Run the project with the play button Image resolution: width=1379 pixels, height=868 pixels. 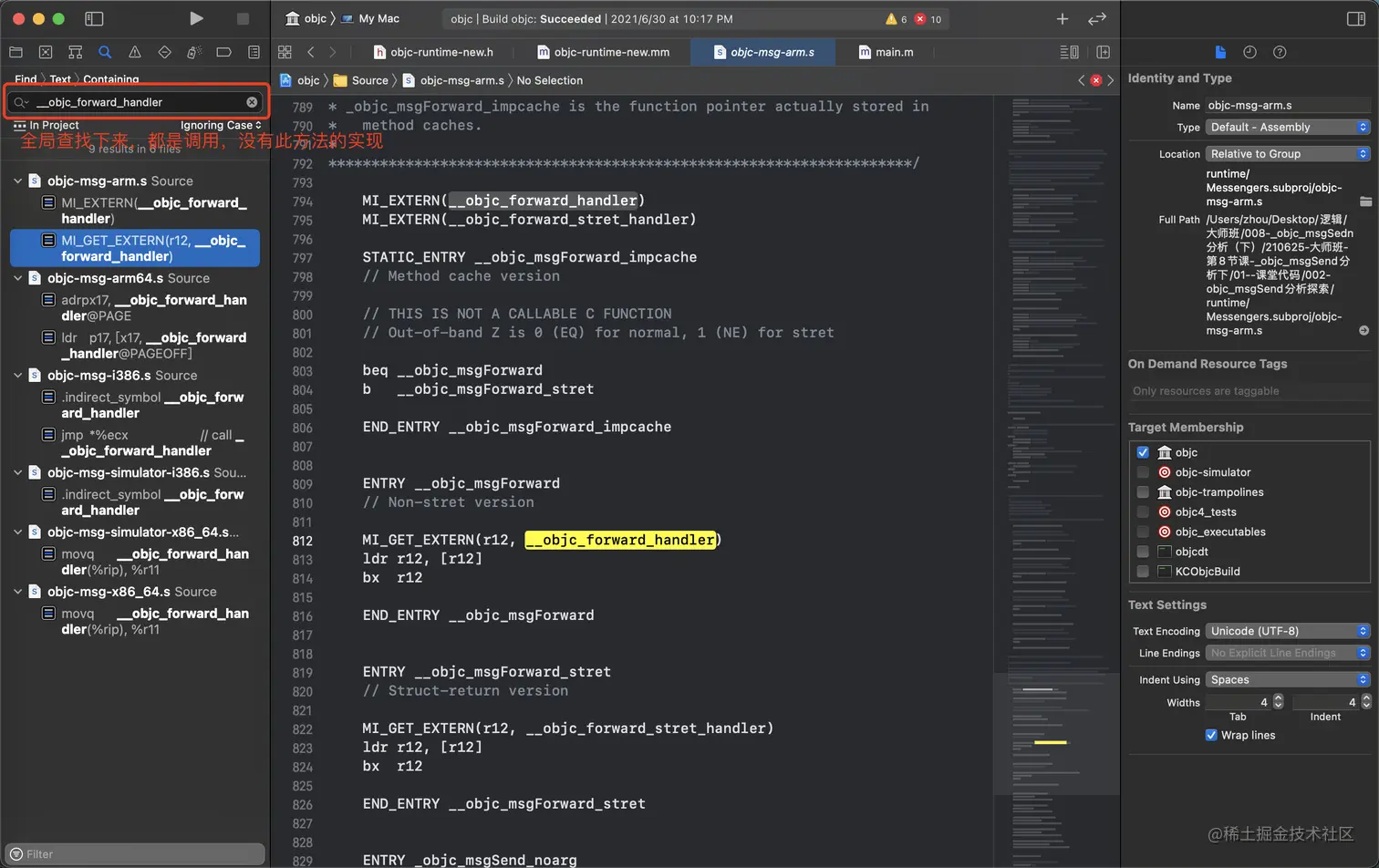196,18
